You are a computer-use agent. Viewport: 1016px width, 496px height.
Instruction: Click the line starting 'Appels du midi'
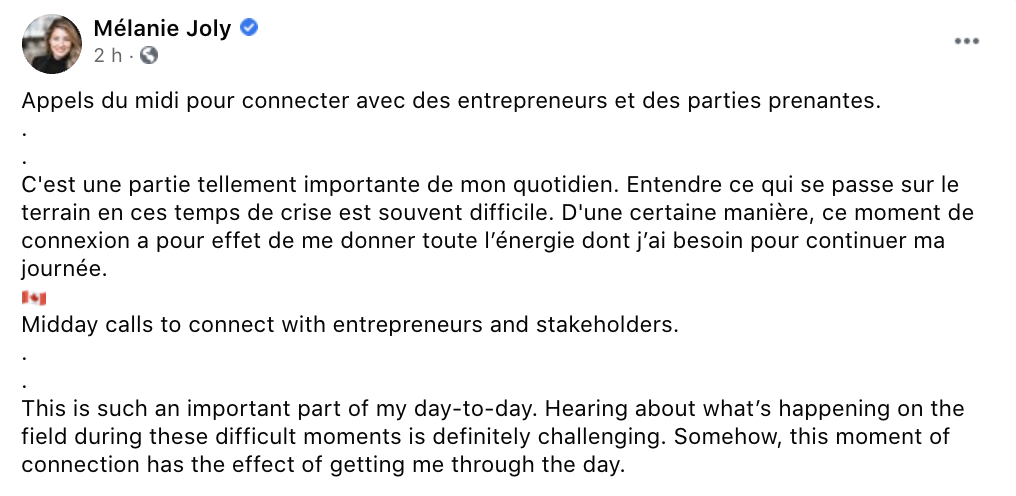click(451, 102)
